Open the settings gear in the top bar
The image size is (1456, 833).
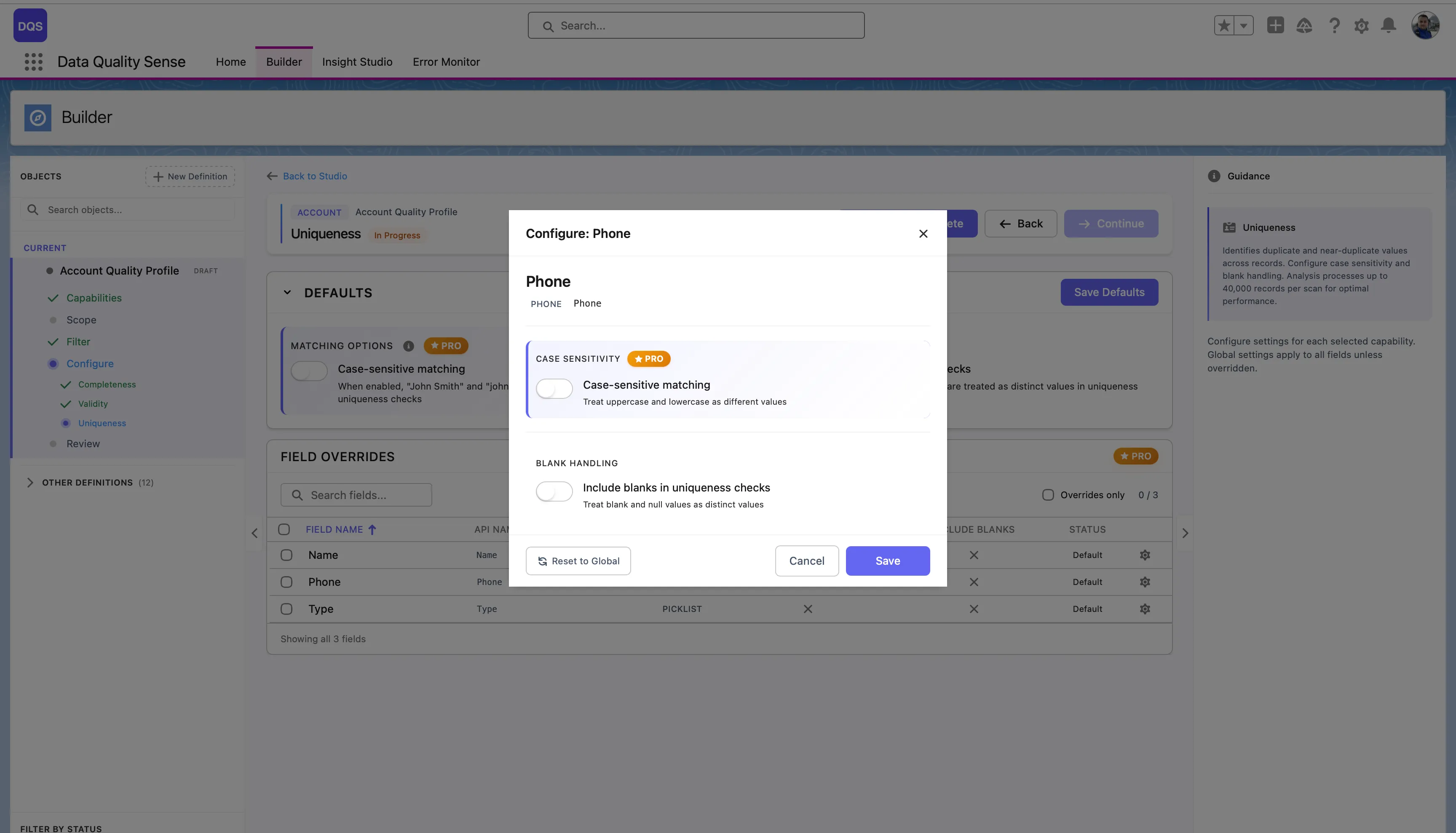tap(1362, 25)
